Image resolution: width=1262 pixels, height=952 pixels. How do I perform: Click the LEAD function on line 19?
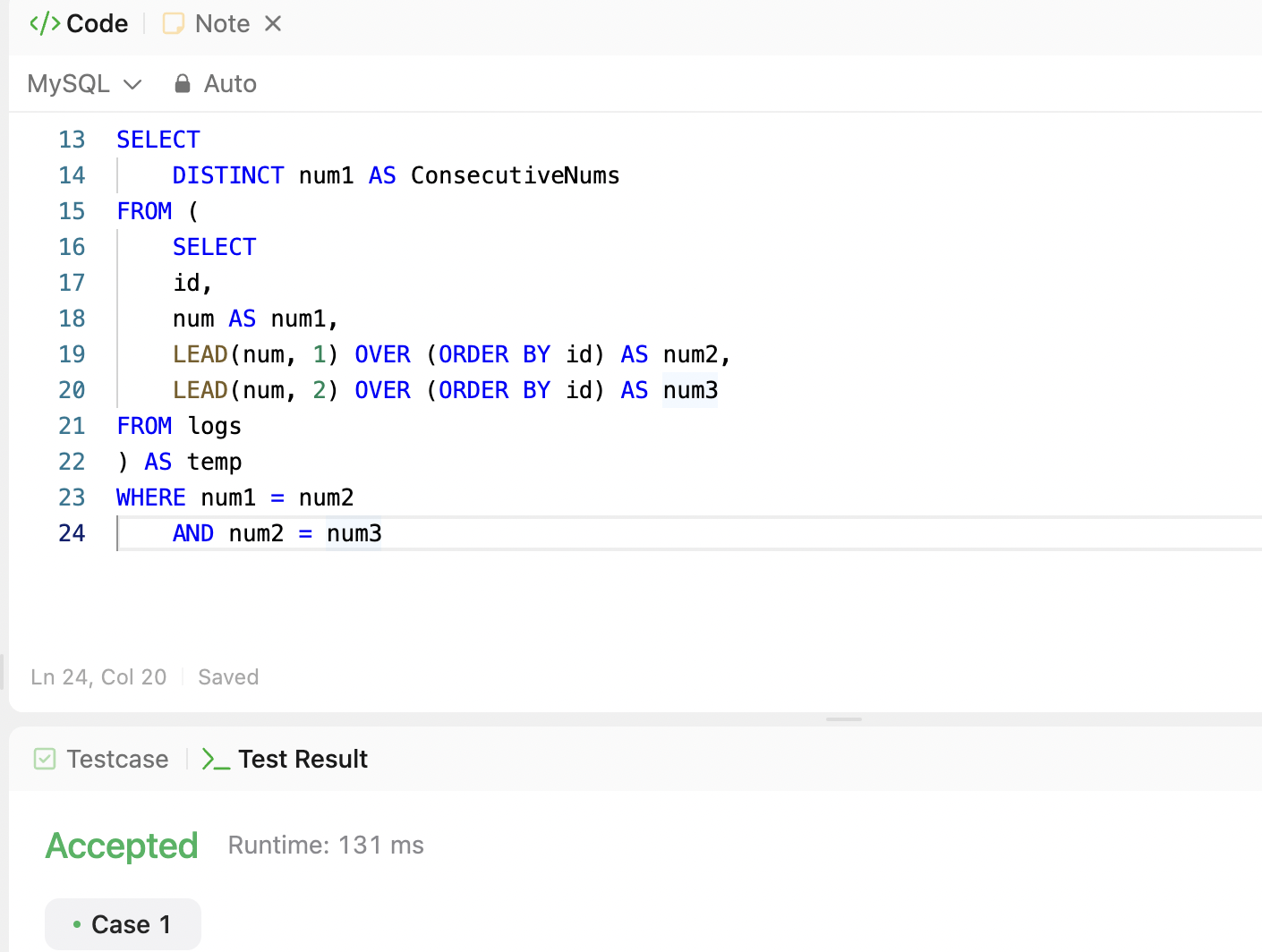tap(200, 354)
